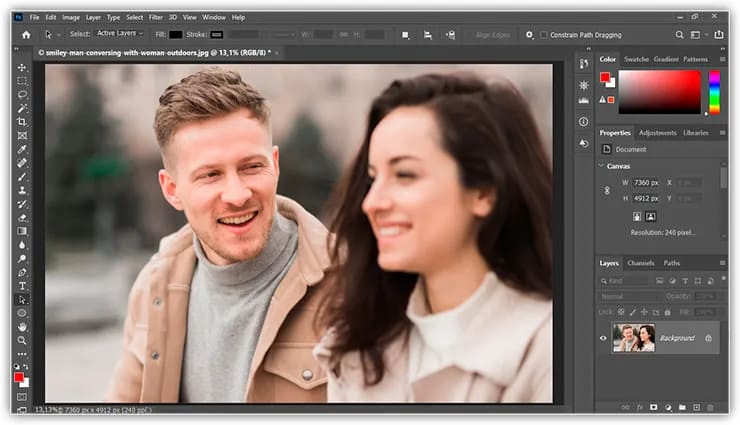The height and width of the screenshot is (425, 740).
Task: Open the Edit Toolbar three-dots button
Action: tap(22, 354)
